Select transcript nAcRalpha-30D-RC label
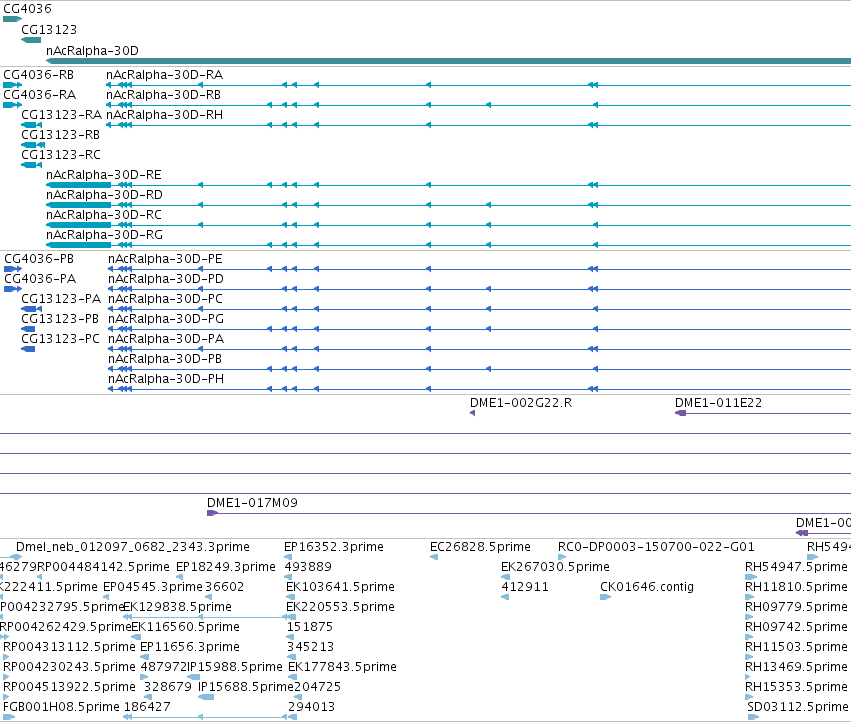The height and width of the screenshot is (722, 851). (104, 214)
